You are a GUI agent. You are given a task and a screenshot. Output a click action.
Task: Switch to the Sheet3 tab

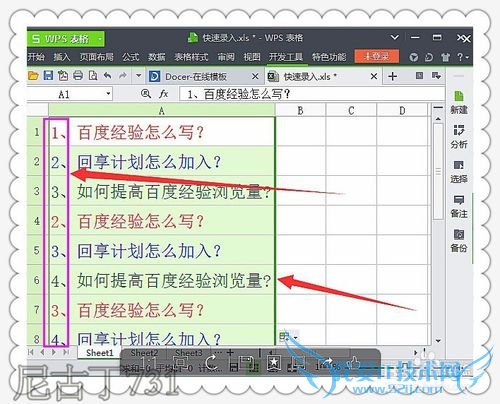[x=189, y=352]
